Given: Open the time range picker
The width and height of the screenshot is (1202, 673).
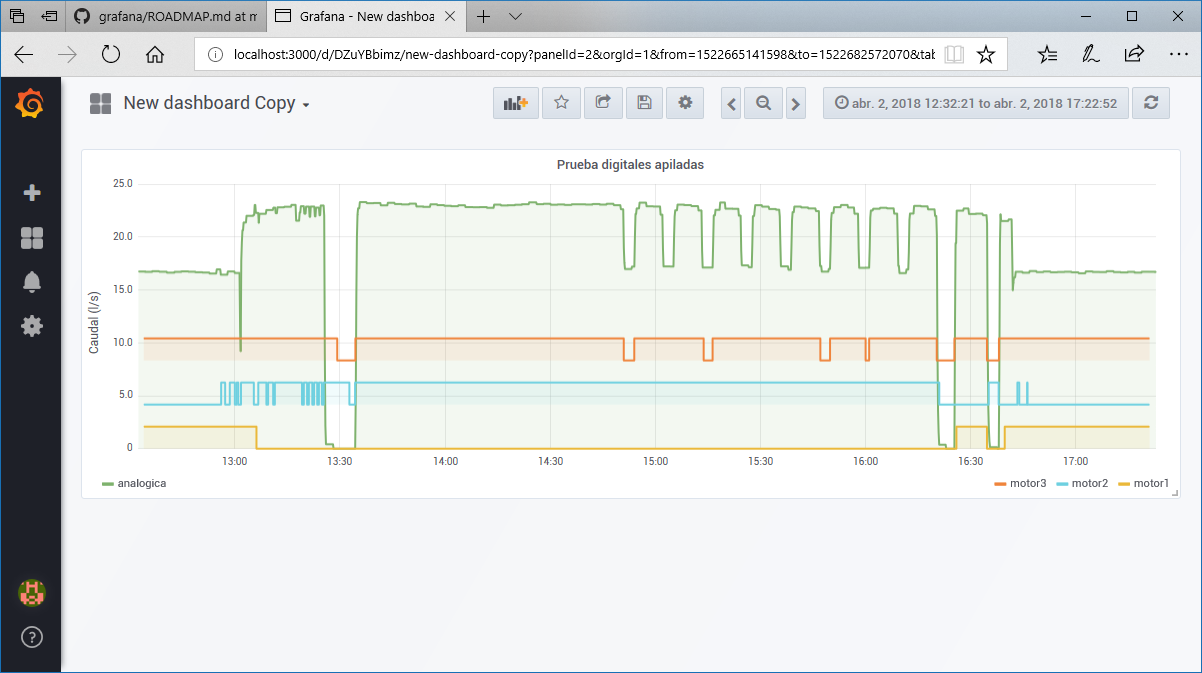Looking at the screenshot, I should [975, 102].
